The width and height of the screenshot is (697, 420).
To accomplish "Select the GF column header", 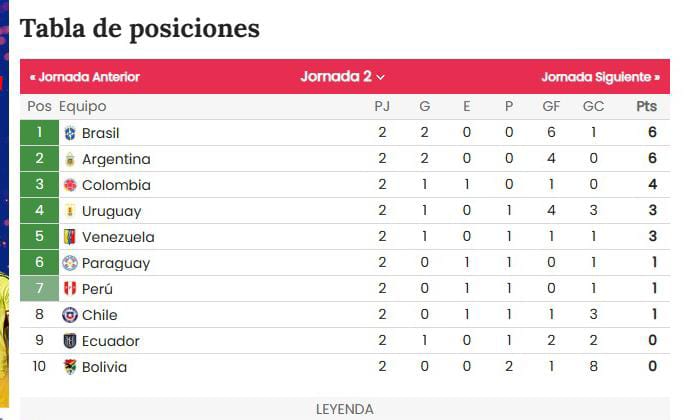I will (x=551, y=106).
